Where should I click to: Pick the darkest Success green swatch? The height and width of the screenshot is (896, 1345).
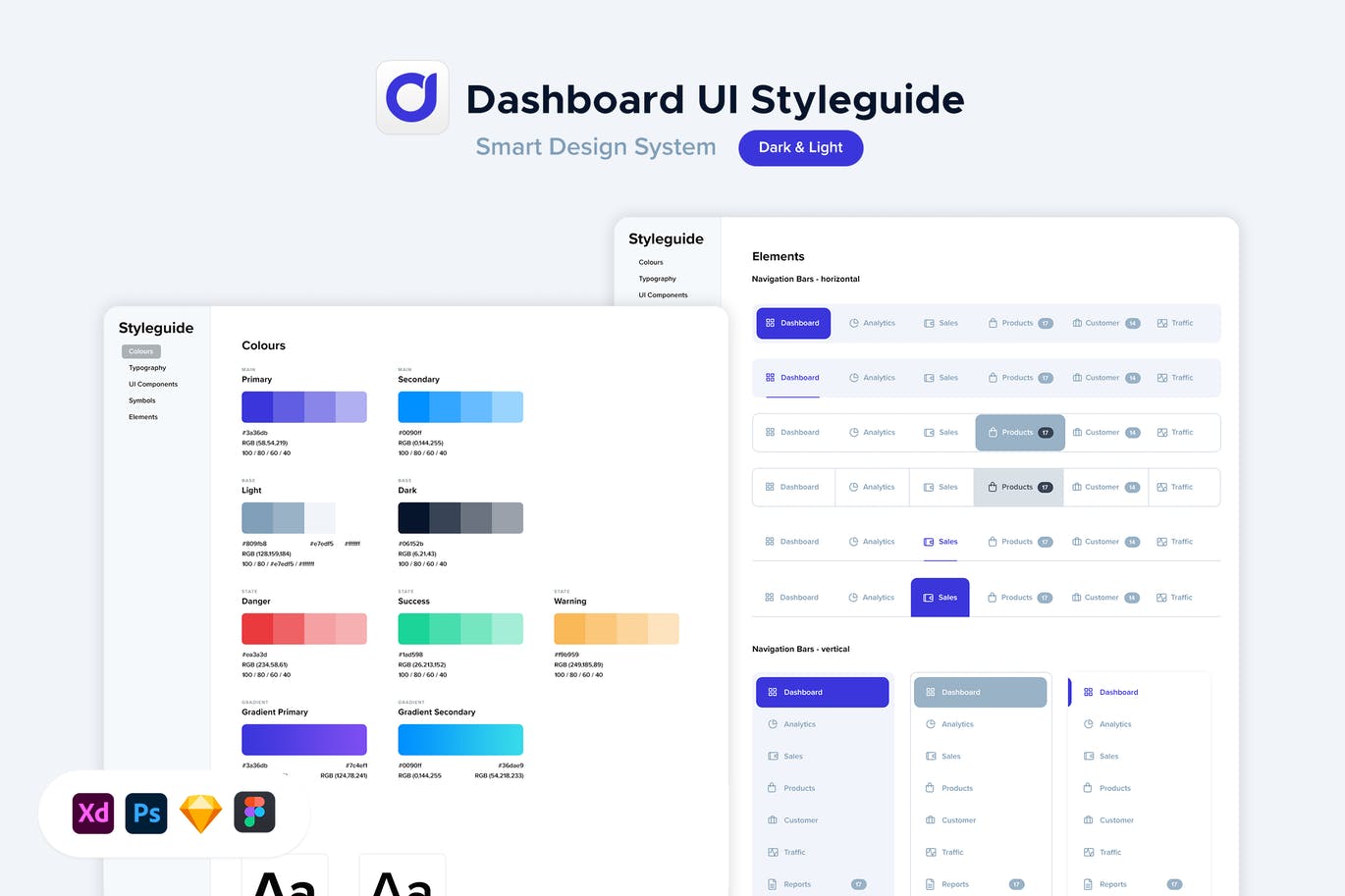[x=413, y=629]
